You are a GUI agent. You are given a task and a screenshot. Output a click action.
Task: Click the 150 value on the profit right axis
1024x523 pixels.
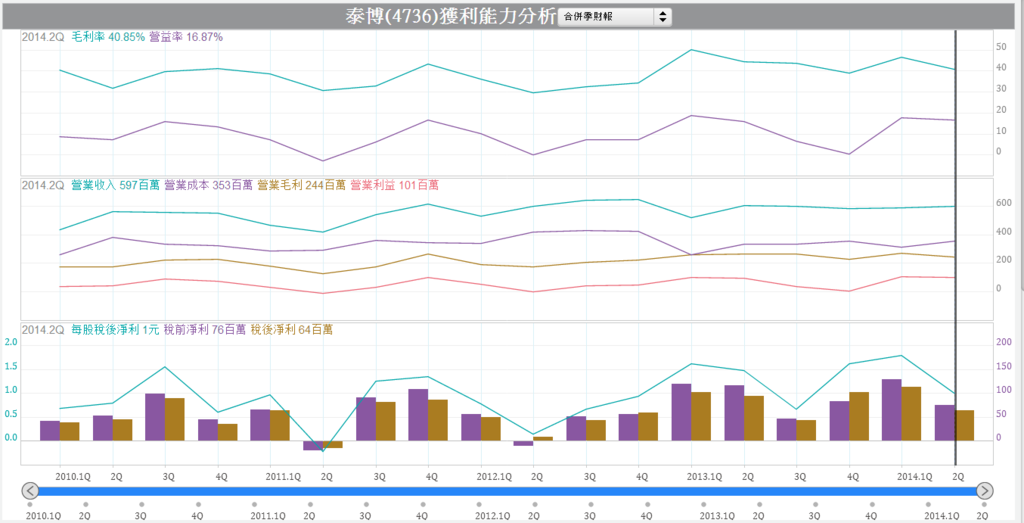tap(1003, 366)
